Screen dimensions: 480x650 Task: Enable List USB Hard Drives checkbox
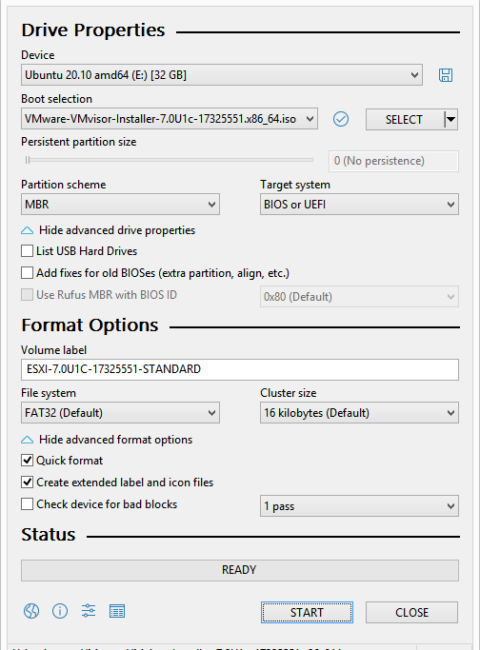(x=27, y=251)
